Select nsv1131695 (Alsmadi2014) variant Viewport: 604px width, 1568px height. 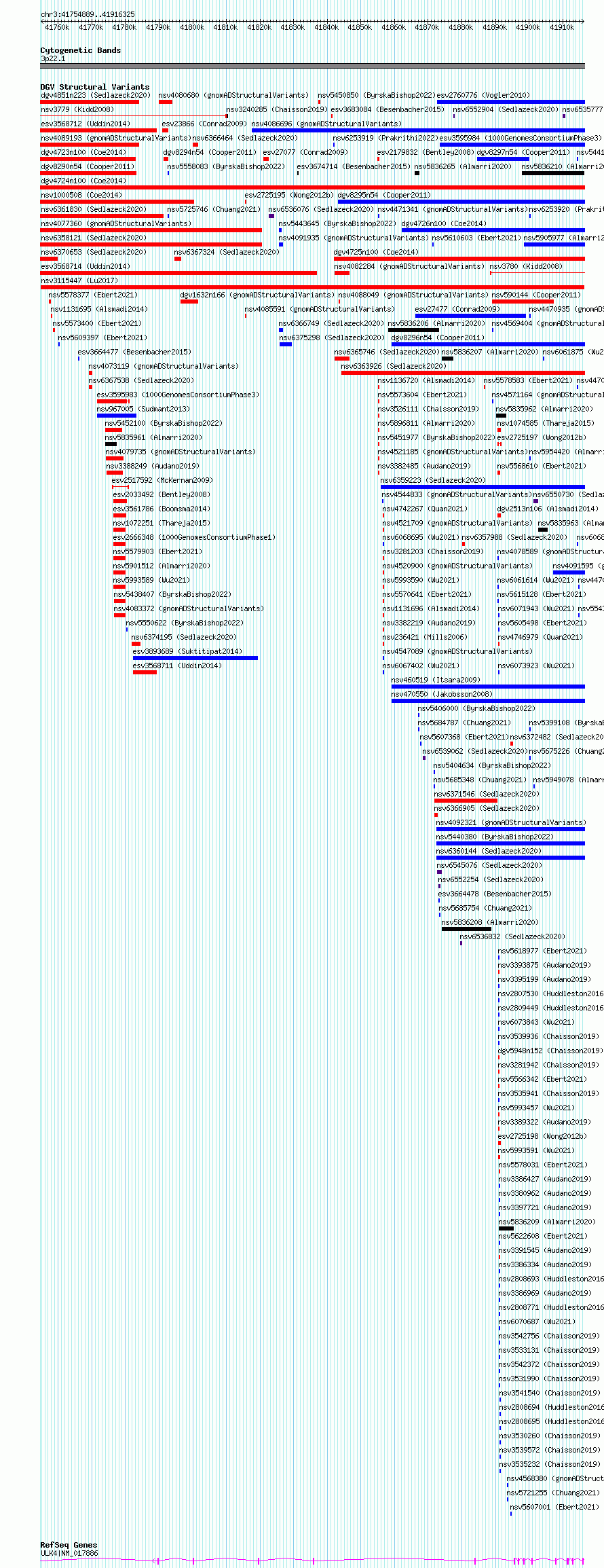pos(99,309)
